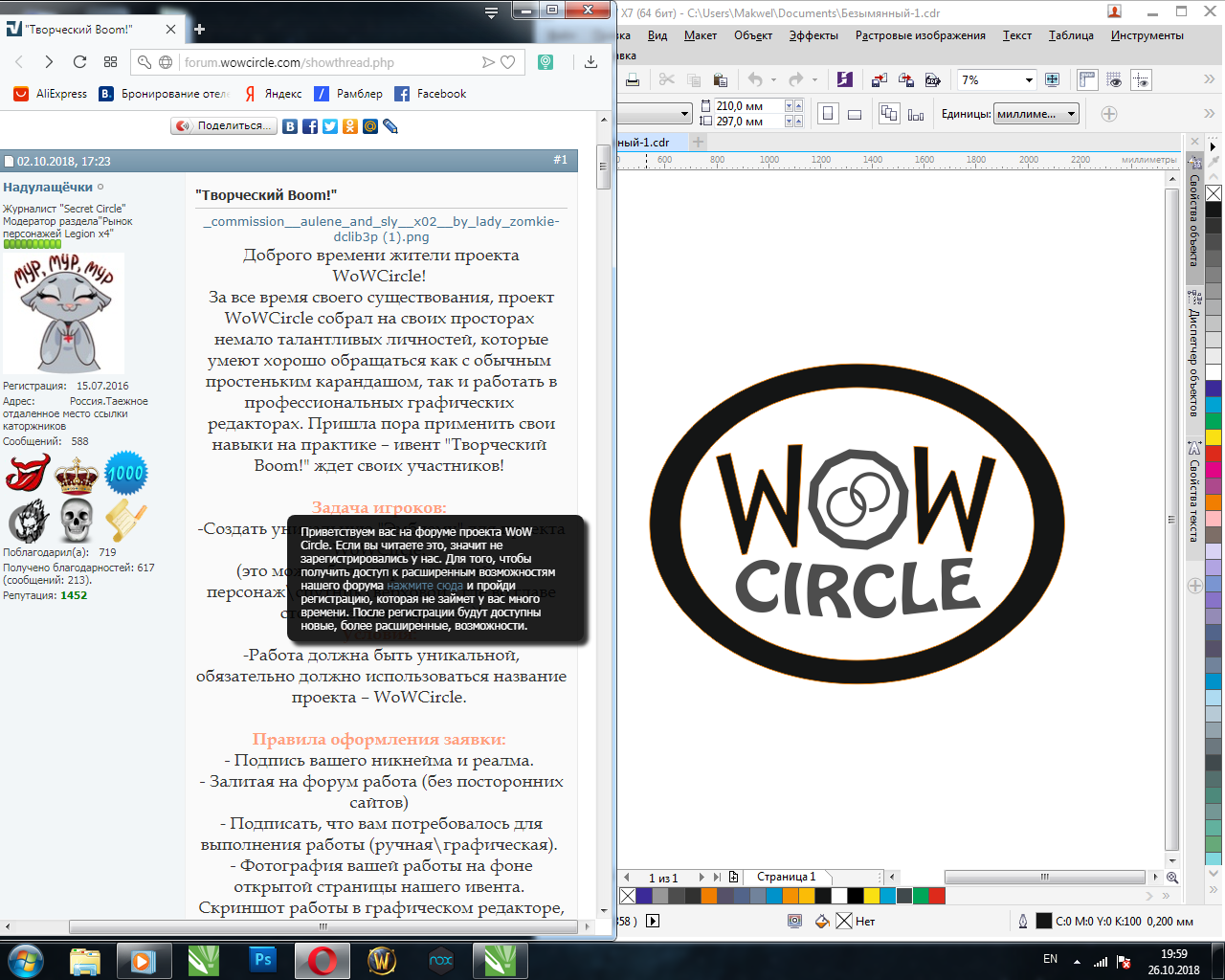Toggle show guidelines button
The height and width of the screenshot is (980, 1225).
1141,80
